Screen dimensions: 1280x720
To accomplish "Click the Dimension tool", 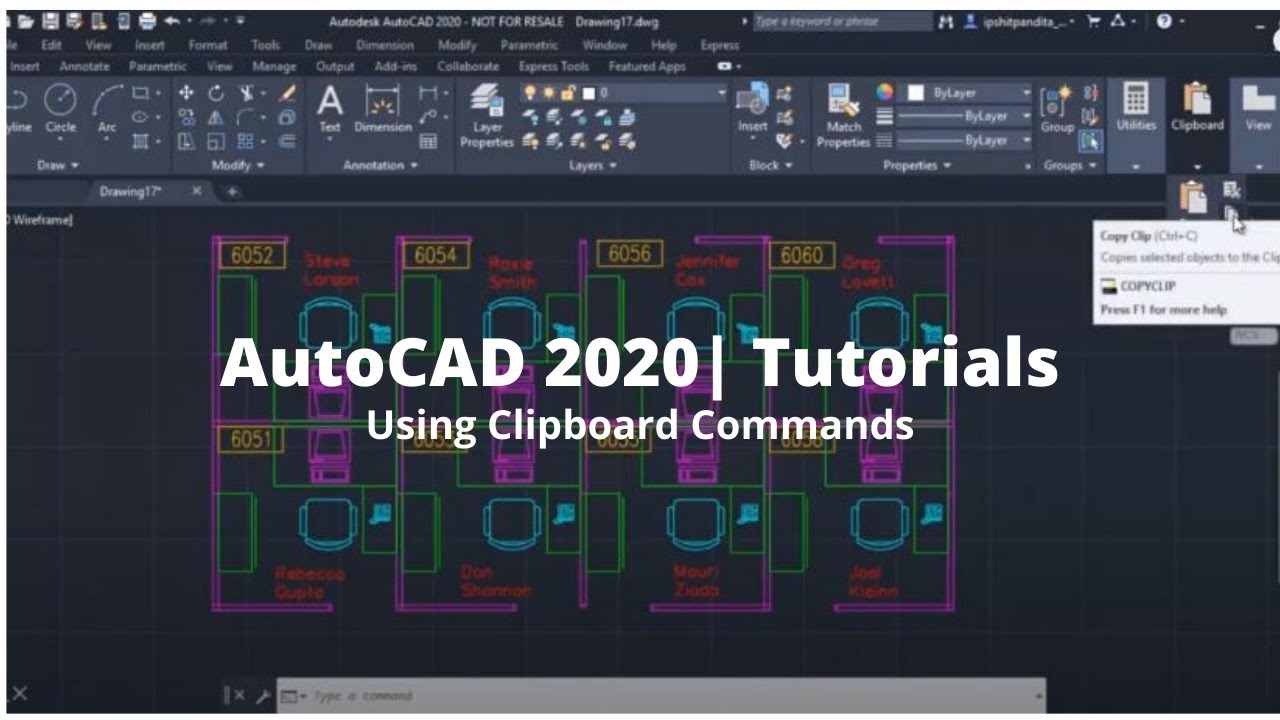I will click(x=382, y=108).
